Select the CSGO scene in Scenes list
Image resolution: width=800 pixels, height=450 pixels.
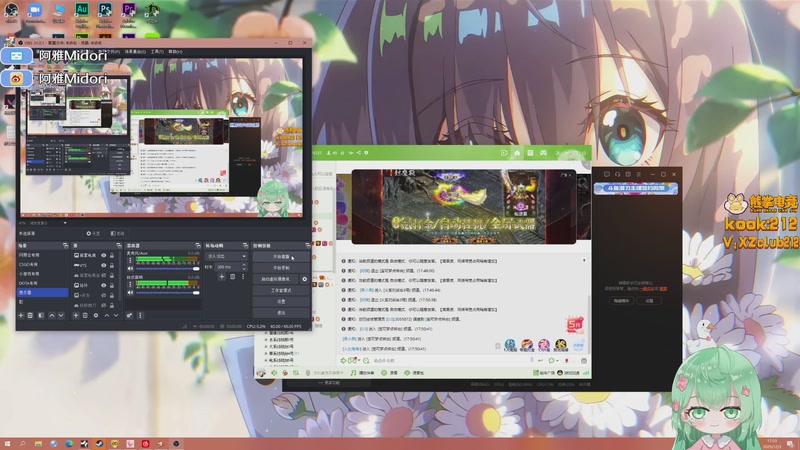pos(42,264)
